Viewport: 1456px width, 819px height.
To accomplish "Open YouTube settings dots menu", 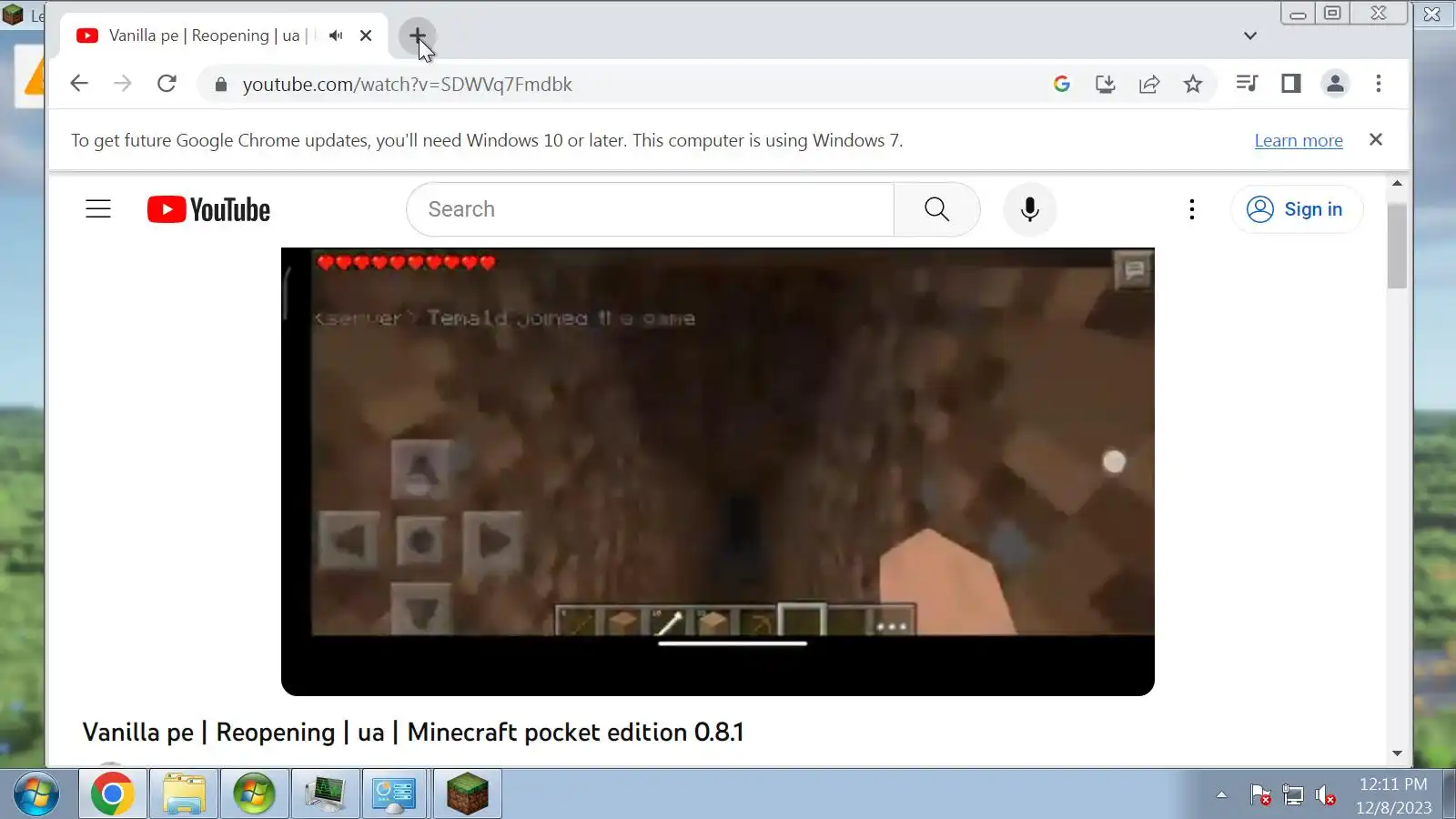I will coord(1191,209).
